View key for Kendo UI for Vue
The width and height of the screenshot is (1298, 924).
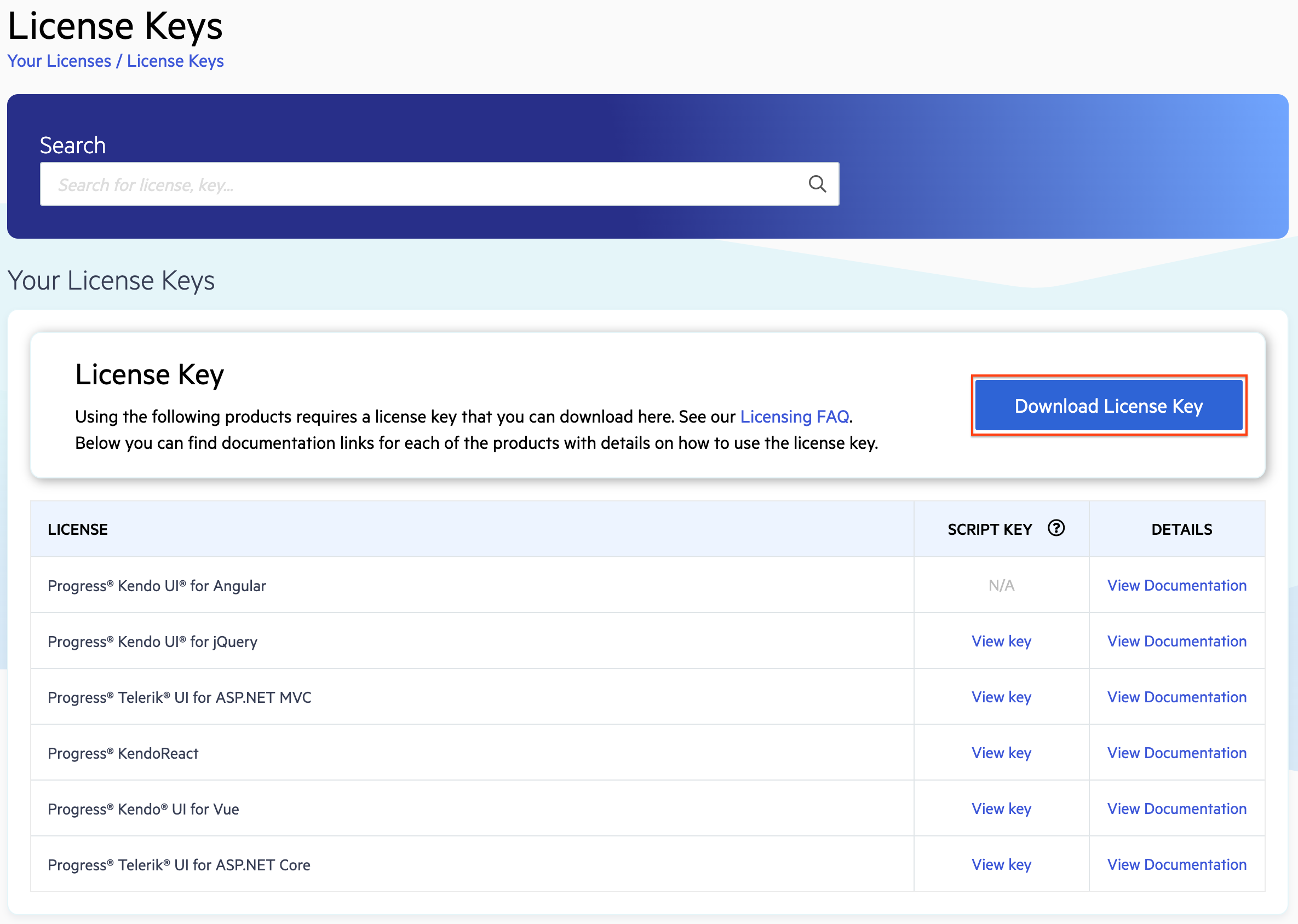pyautogui.click(x=1001, y=808)
